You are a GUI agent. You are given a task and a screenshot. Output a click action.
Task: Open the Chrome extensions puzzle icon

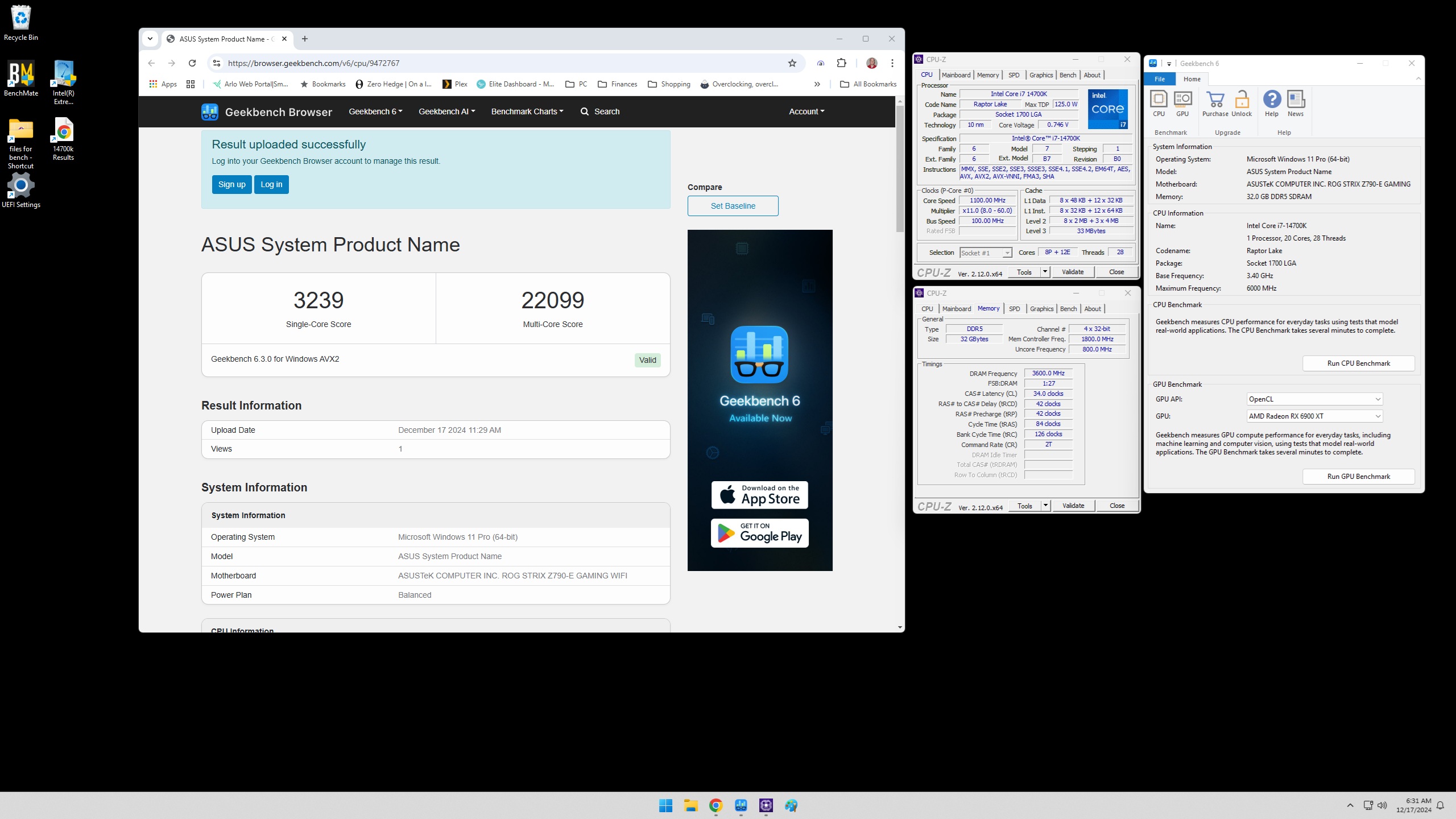tap(842, 63)
